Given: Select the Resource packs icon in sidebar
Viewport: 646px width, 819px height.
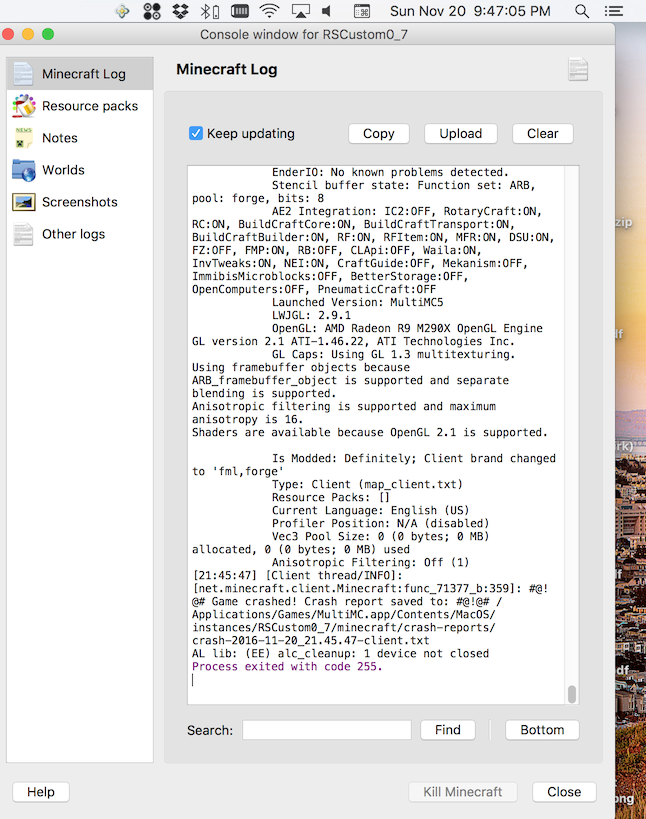Looking at the screenshot, I should 24,106.
